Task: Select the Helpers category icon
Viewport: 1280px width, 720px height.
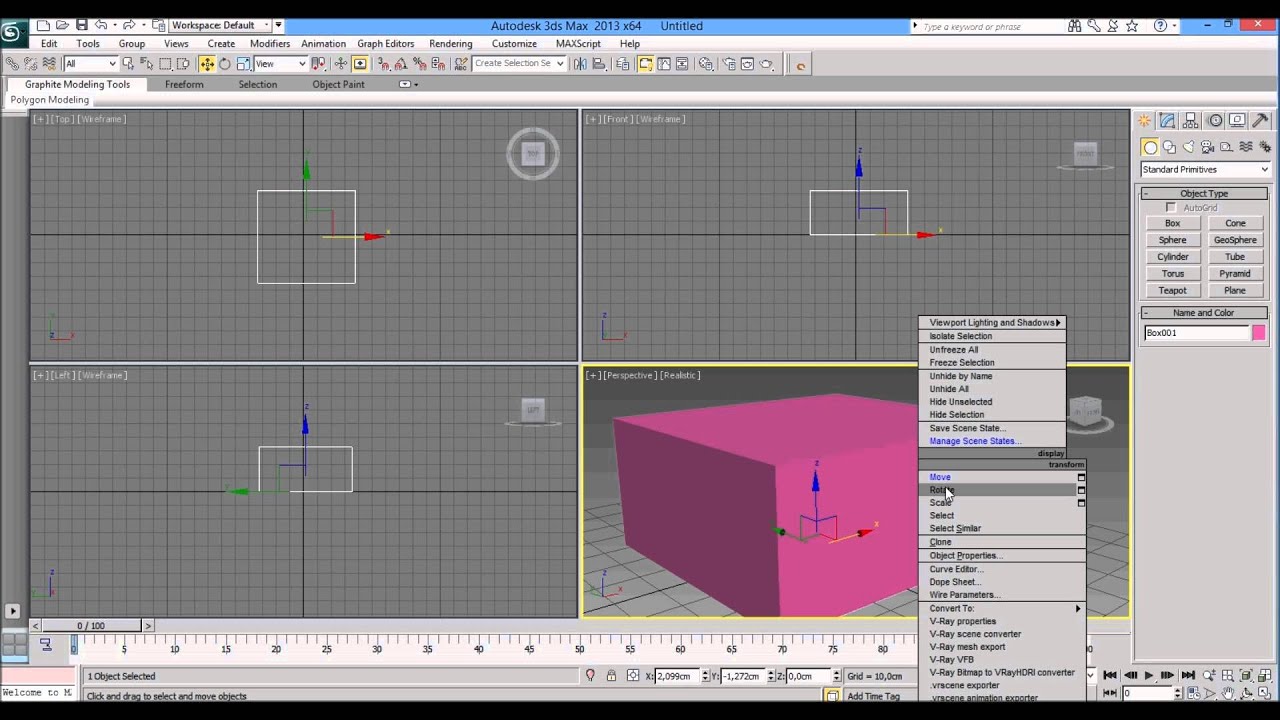Action: coord(1226,147)
